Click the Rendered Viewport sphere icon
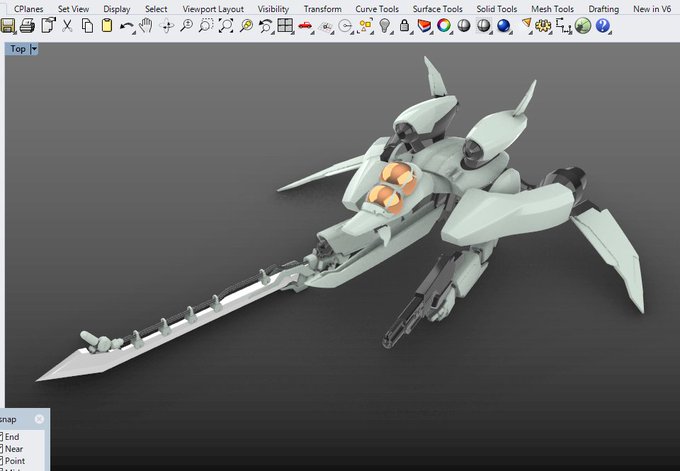The width and height of the screenshot is (680, 471). (484, 26)
